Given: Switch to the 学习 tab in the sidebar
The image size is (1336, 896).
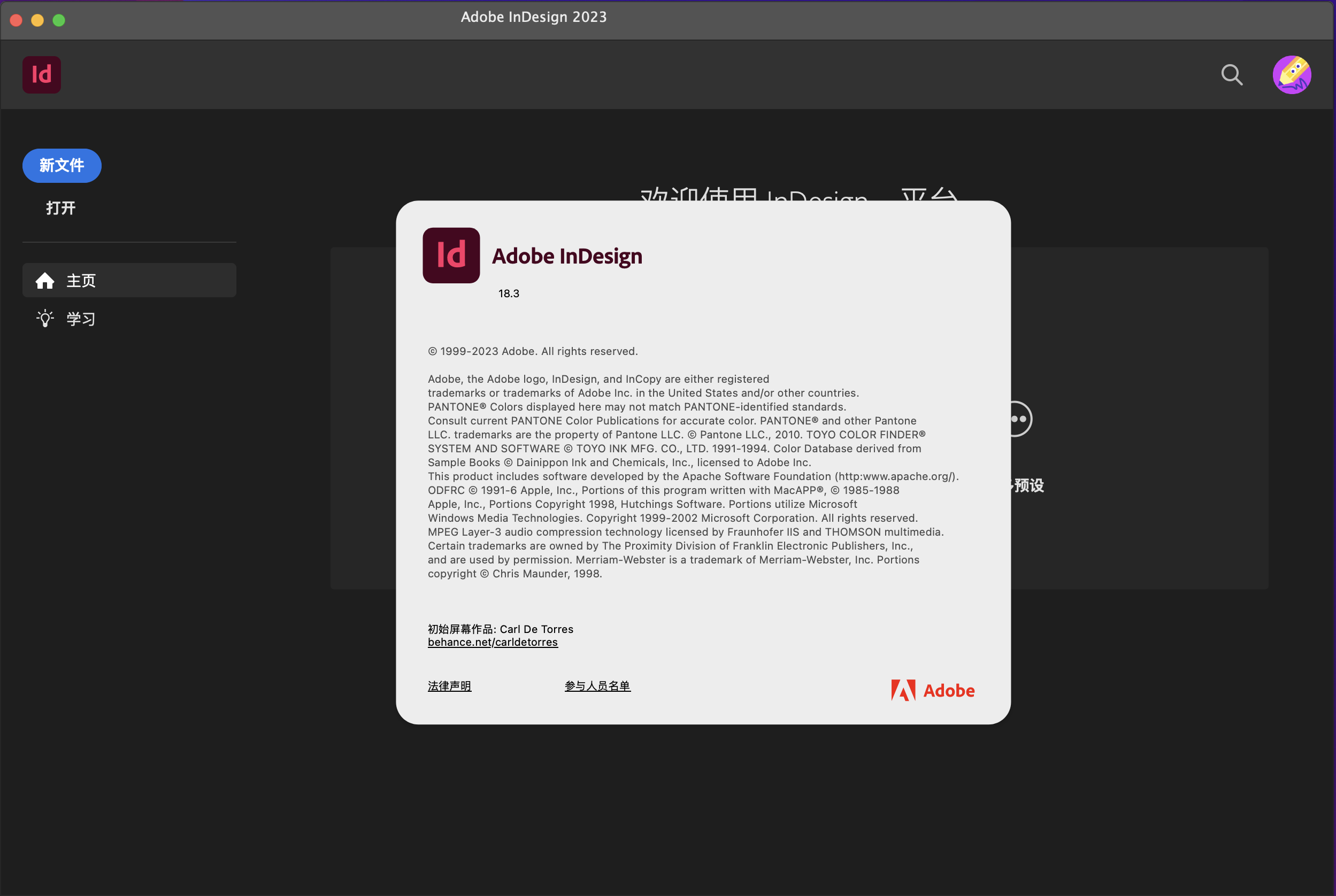Looking at the screenshot, I should 81,318.
